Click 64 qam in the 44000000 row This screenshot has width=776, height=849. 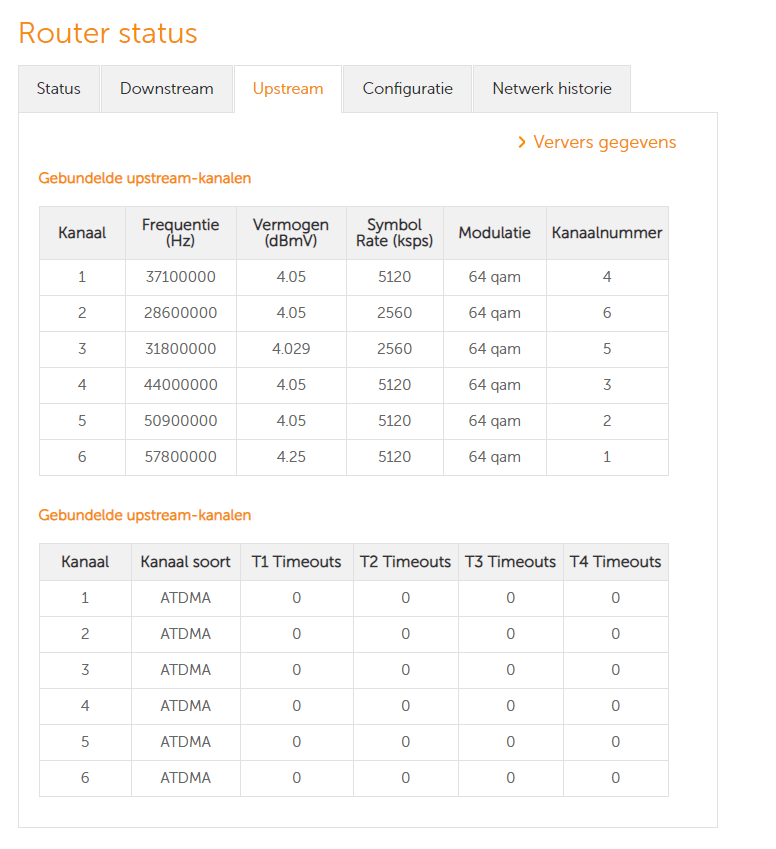494,386
